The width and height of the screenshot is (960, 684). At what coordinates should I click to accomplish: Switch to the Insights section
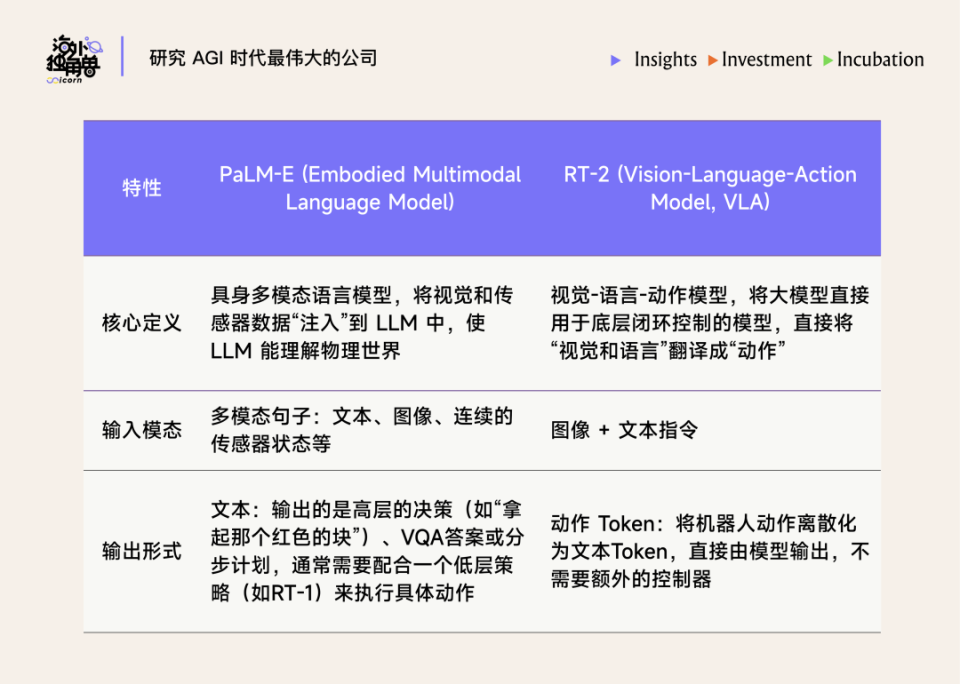665,60
